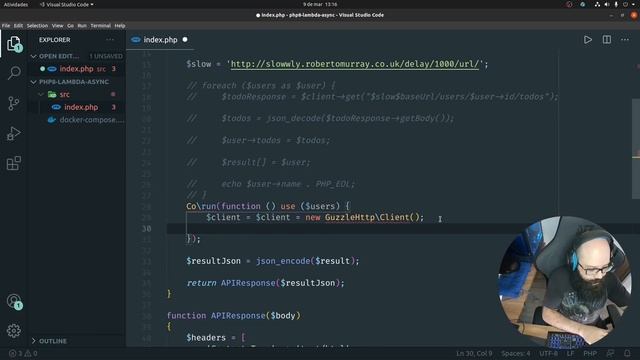Screen dimensions: 640x360
Task: Switch to the index.php editor tab
Action: 160,40
